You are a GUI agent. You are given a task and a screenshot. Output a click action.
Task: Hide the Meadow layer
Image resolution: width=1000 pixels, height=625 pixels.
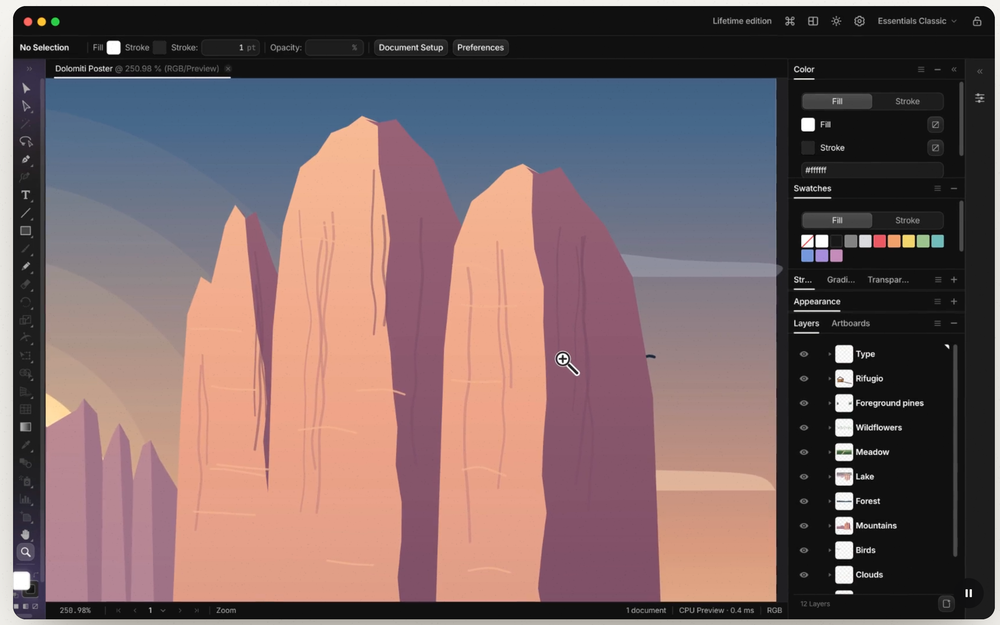coord(804,452)
